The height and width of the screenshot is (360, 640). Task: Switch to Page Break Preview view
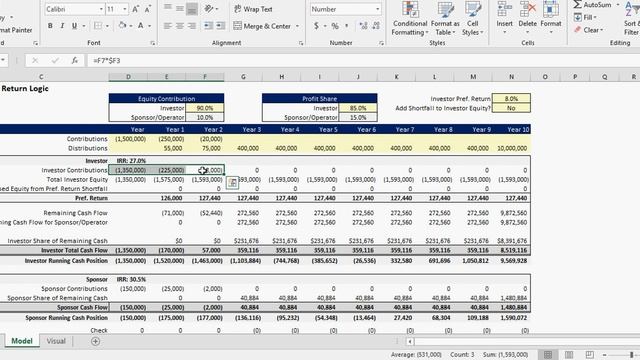(589, 355)
